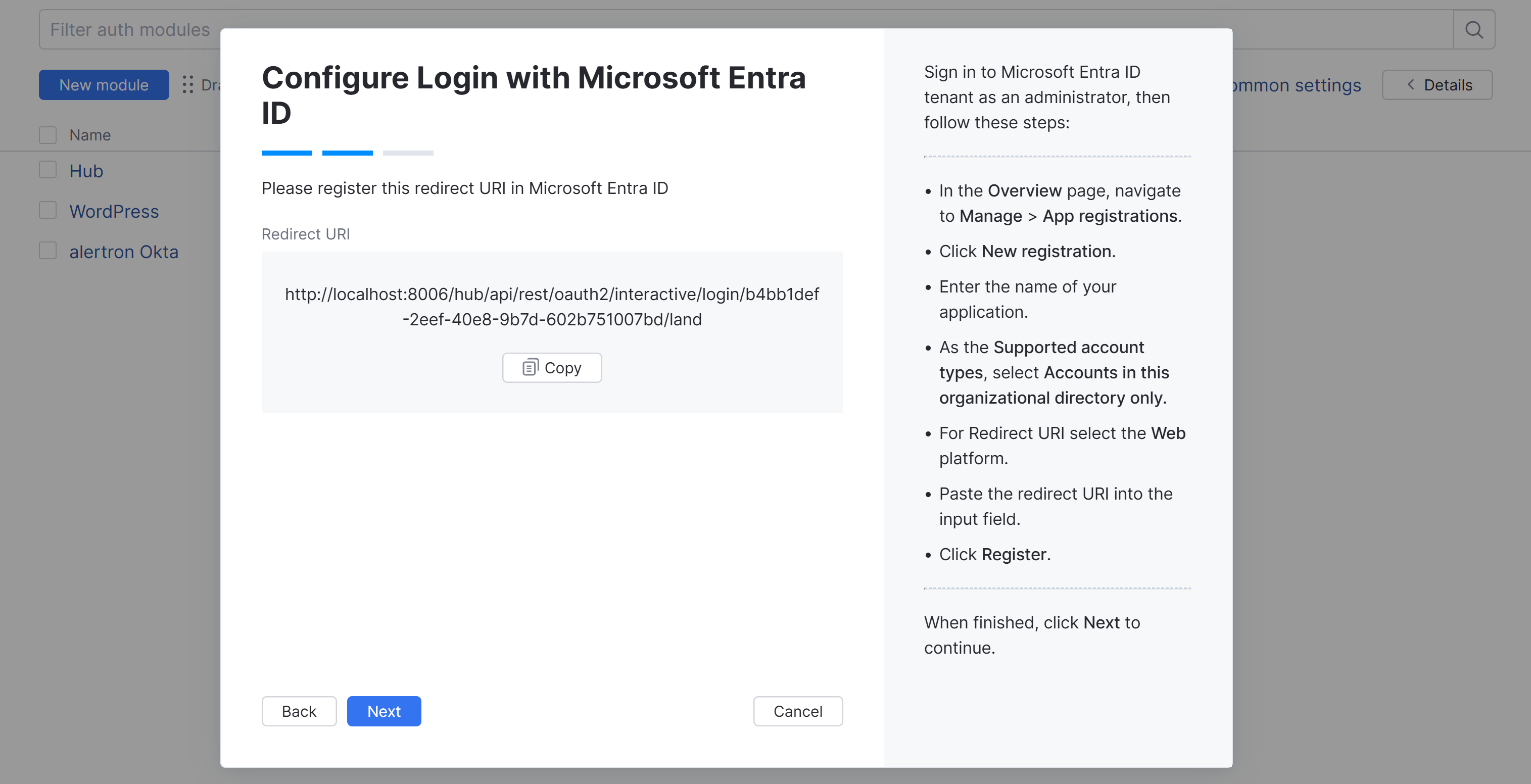Click the third wizard progress step bar

pyautogui.click(x=408, y=154)
